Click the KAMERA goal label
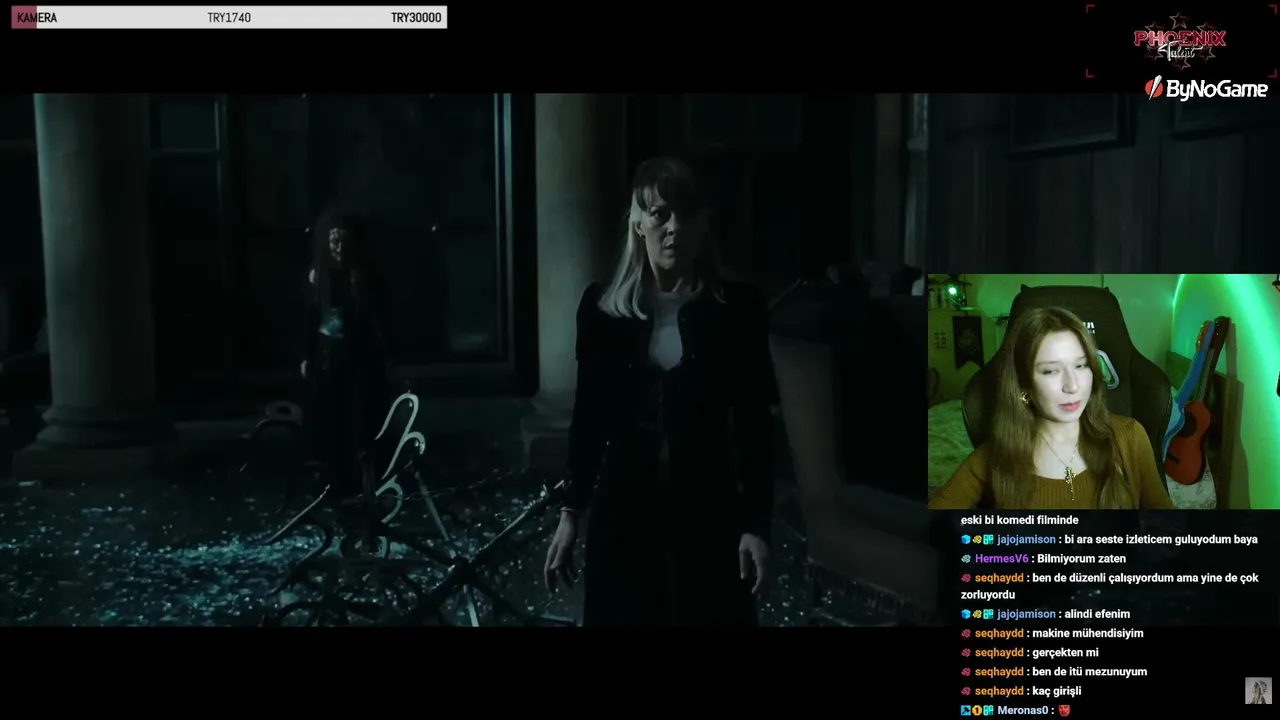 click(x=37, y=18)
